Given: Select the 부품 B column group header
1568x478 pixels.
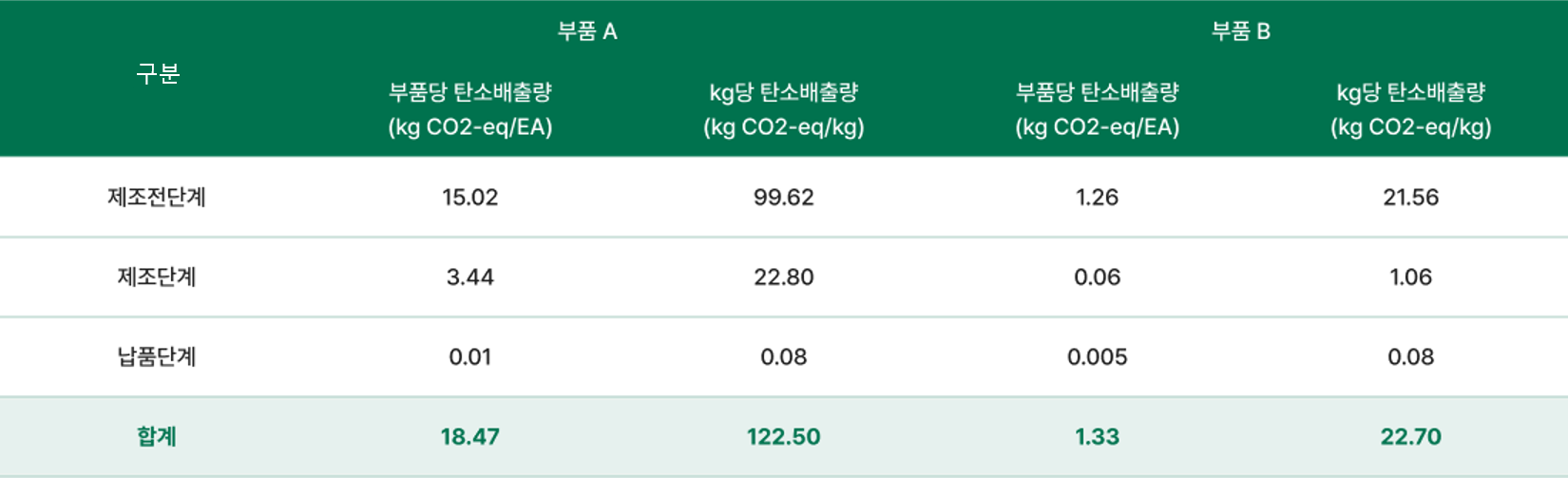Looking at the screenshot, I should click(x=1241, y=31).
